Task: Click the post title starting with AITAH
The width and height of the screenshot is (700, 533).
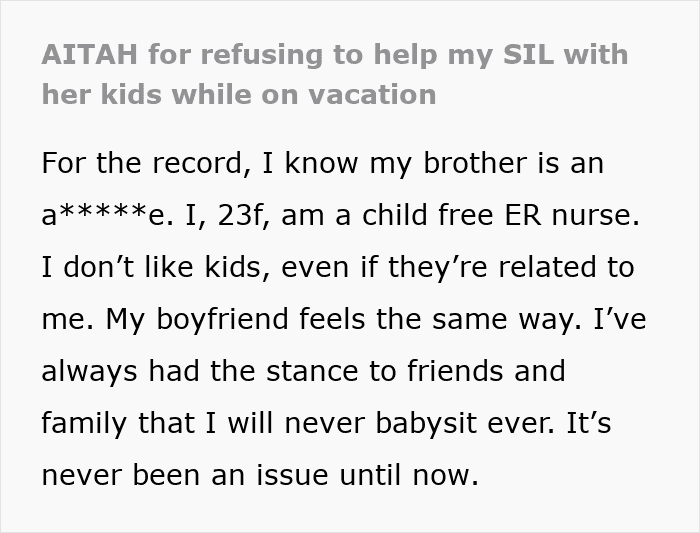Action: click(335, 74)
